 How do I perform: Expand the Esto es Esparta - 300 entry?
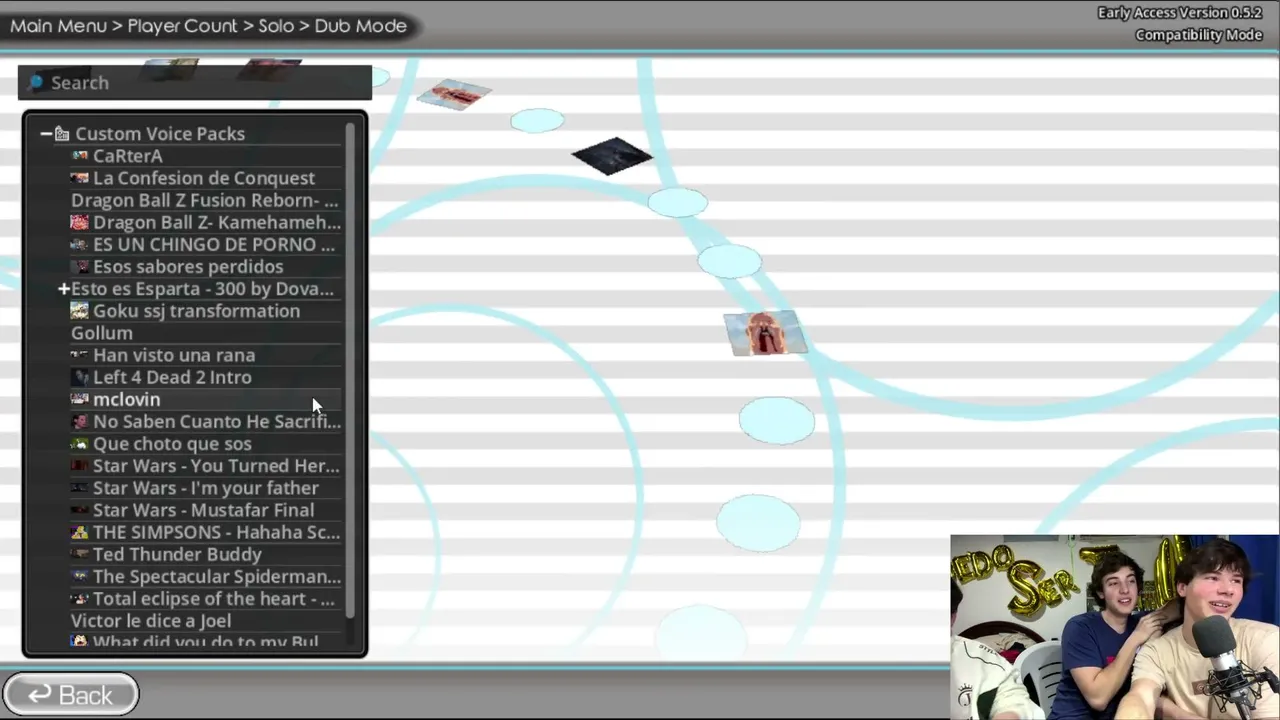pyautogui.click(x=64, y=289)
